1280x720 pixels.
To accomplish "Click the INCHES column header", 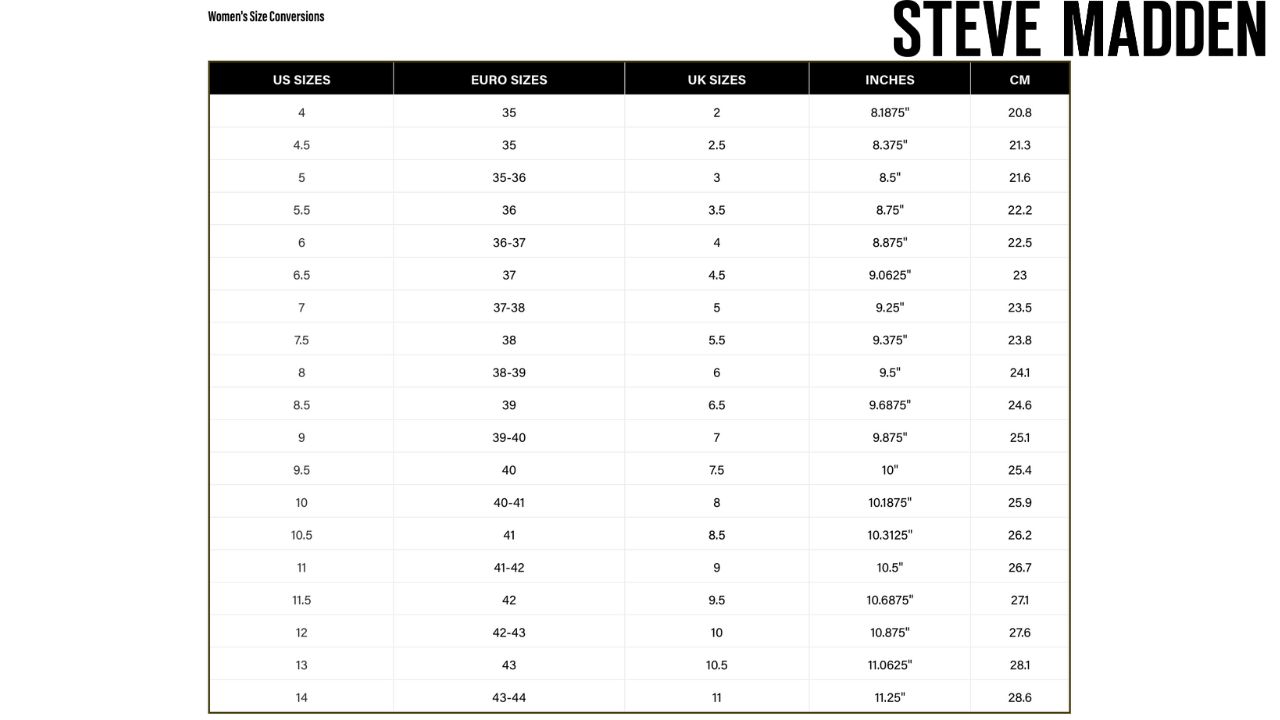I will pyautogui.click(x=890, y=79).
